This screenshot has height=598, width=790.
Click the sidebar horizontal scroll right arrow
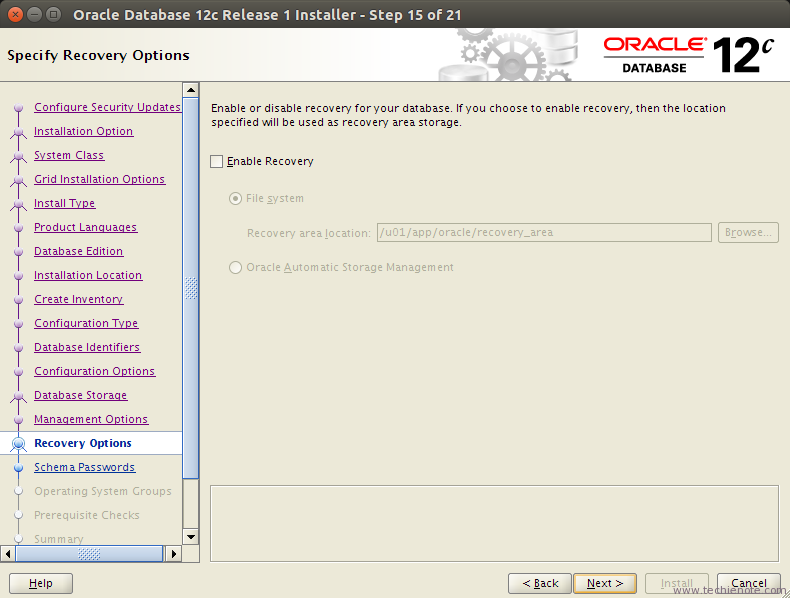(174, 554)
